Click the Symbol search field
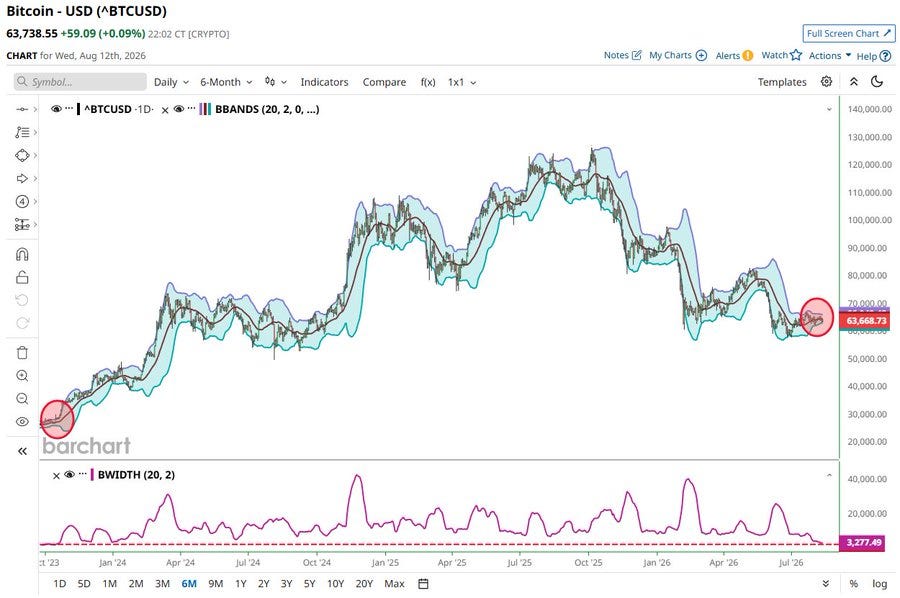 click(x=80, y=81)
